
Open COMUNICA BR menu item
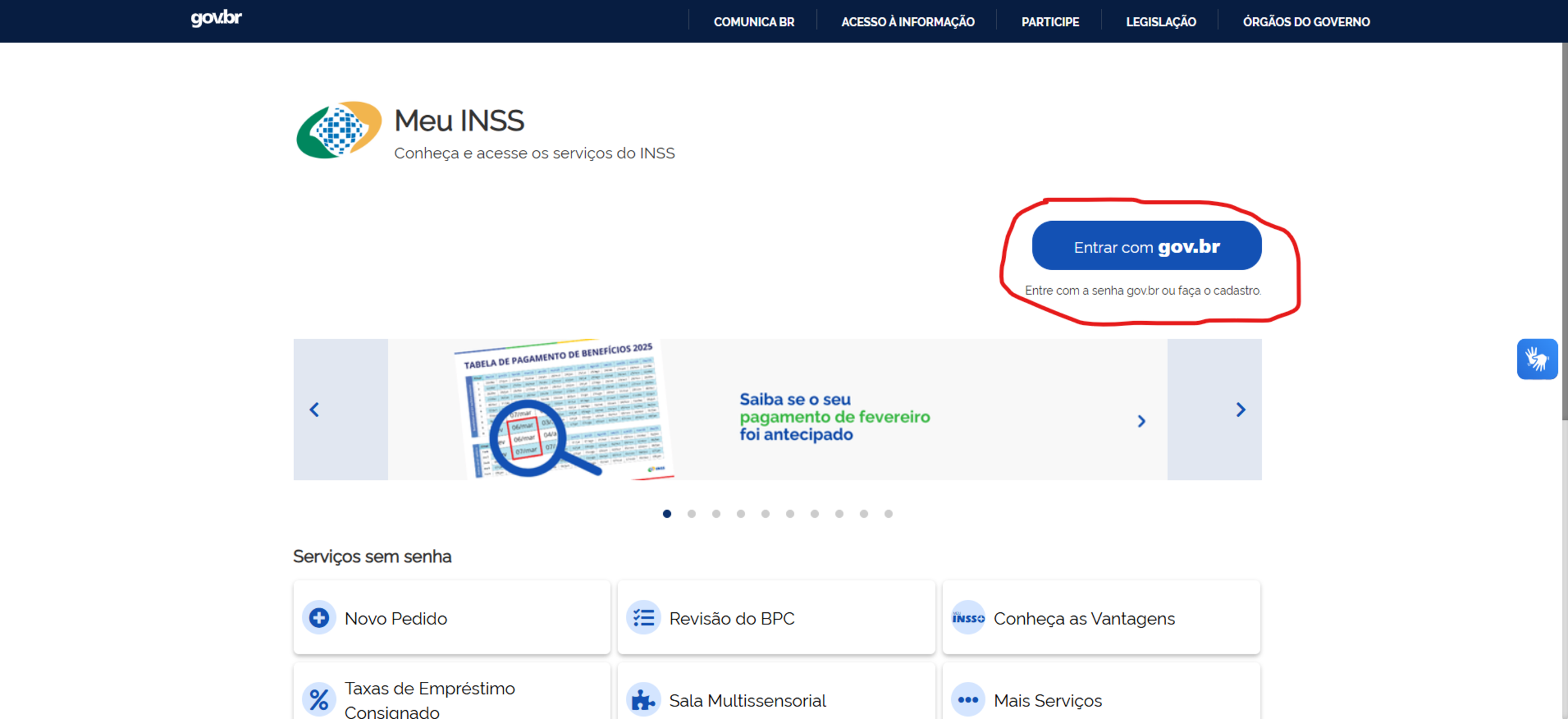(753, 22)
